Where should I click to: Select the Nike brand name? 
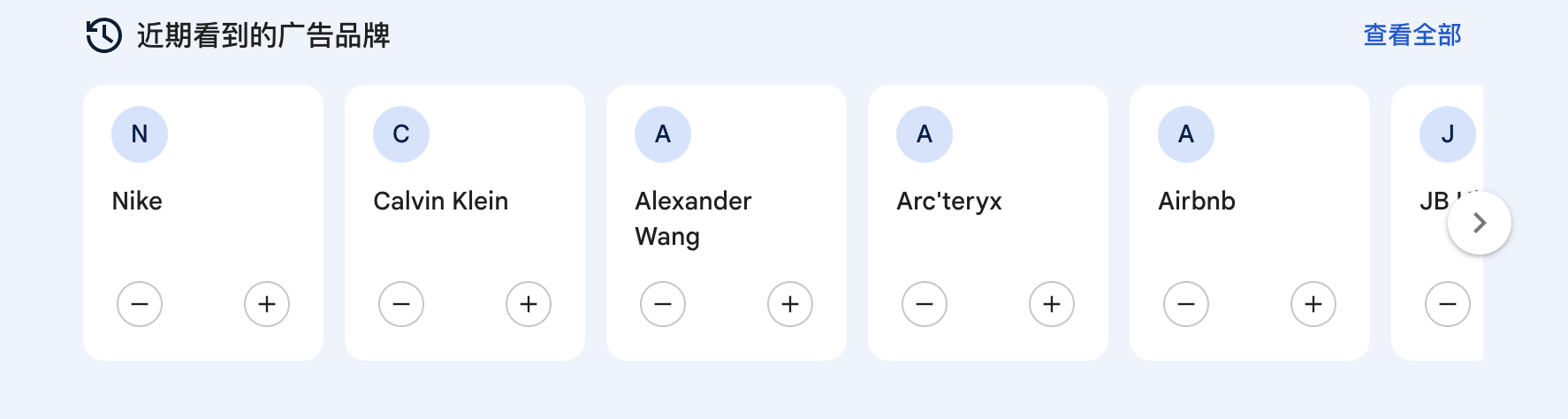[x=137, y=201]
